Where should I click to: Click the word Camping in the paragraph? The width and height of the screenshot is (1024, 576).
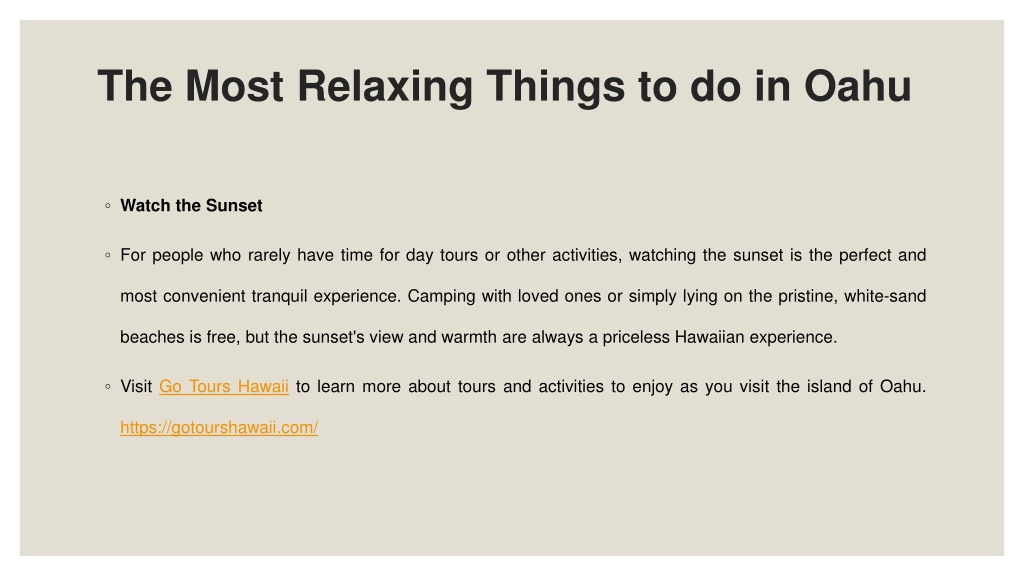click(441, 296)
